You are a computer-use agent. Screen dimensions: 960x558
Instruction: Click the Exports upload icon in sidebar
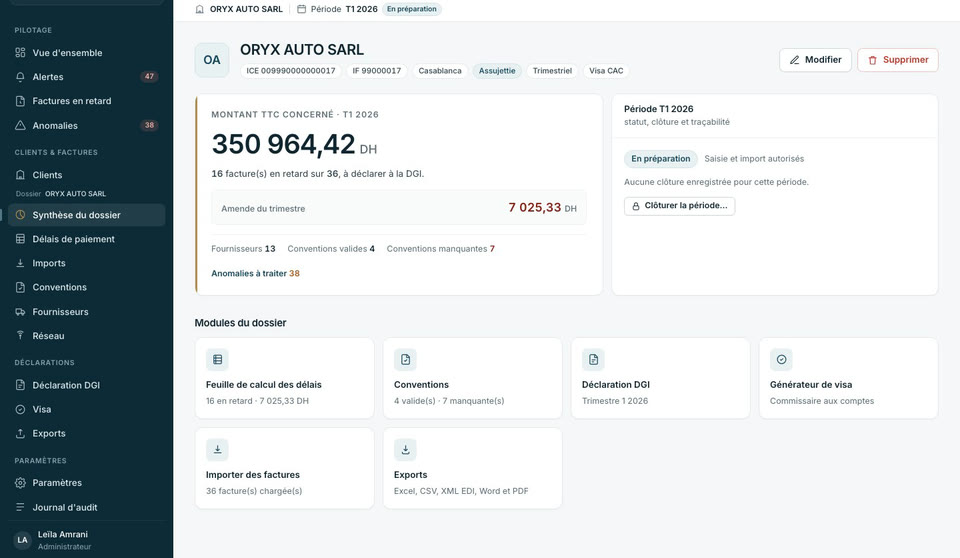click(20, 433)
